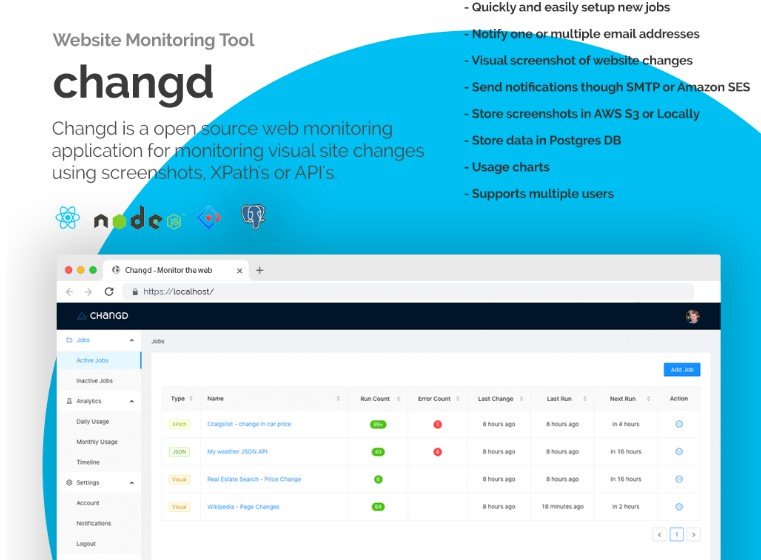This screenshot has height=560, width=761.
Task: Click the Jobs folder icon in sidebar
Action: coord(69,340)
